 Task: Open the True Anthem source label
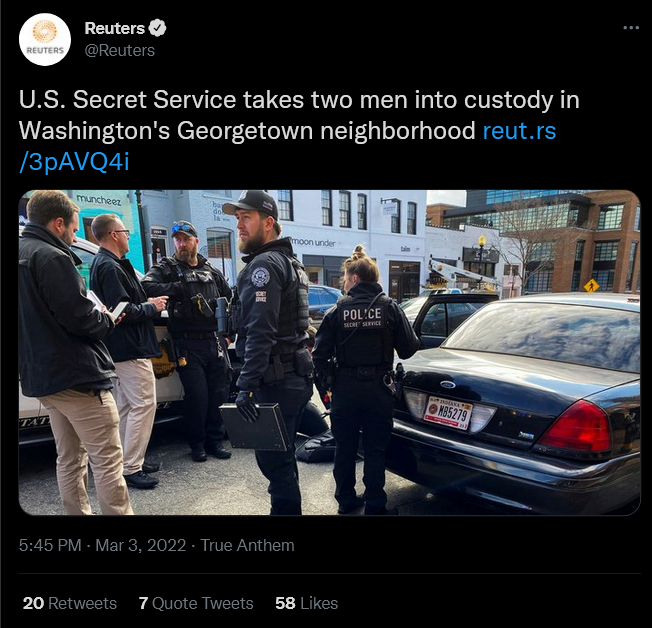pyautogui.click(x=247, y=545)
